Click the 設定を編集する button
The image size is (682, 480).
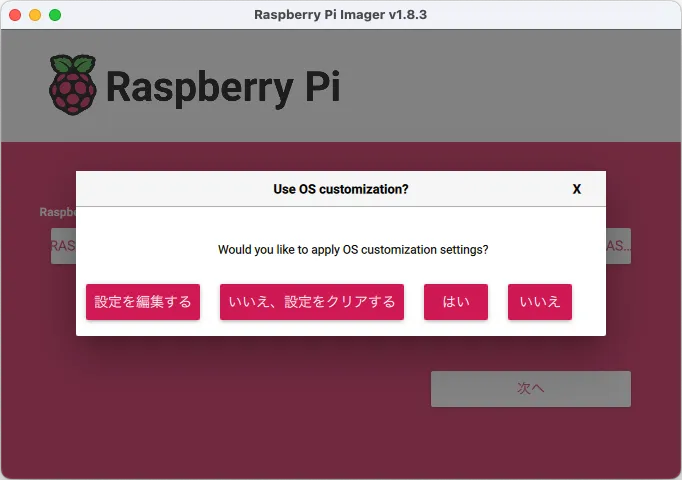point(143,302)
